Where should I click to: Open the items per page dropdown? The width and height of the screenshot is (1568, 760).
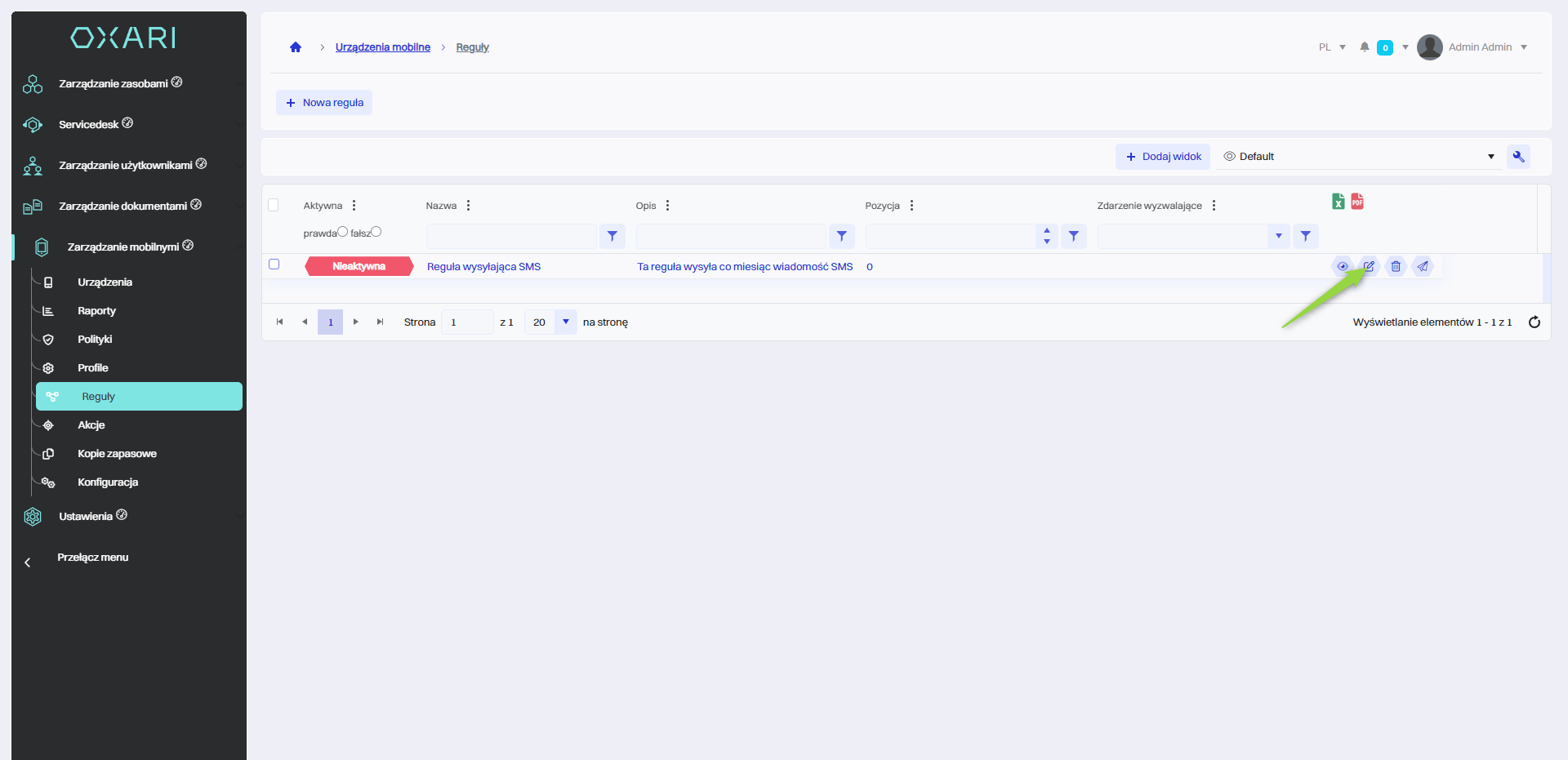565,322
